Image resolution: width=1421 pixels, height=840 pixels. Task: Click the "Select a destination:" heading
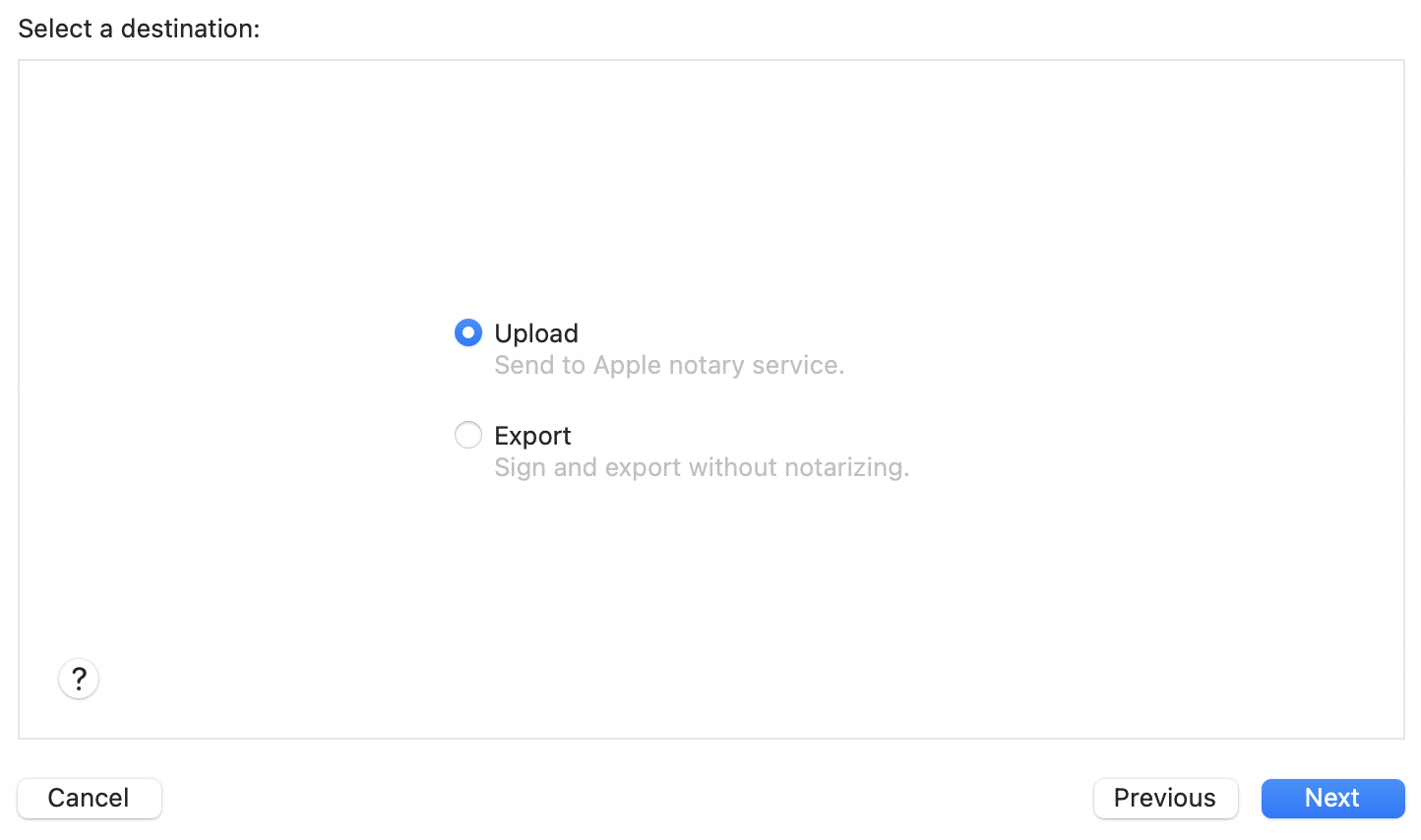pyautogui.click(x=139, y=29)
